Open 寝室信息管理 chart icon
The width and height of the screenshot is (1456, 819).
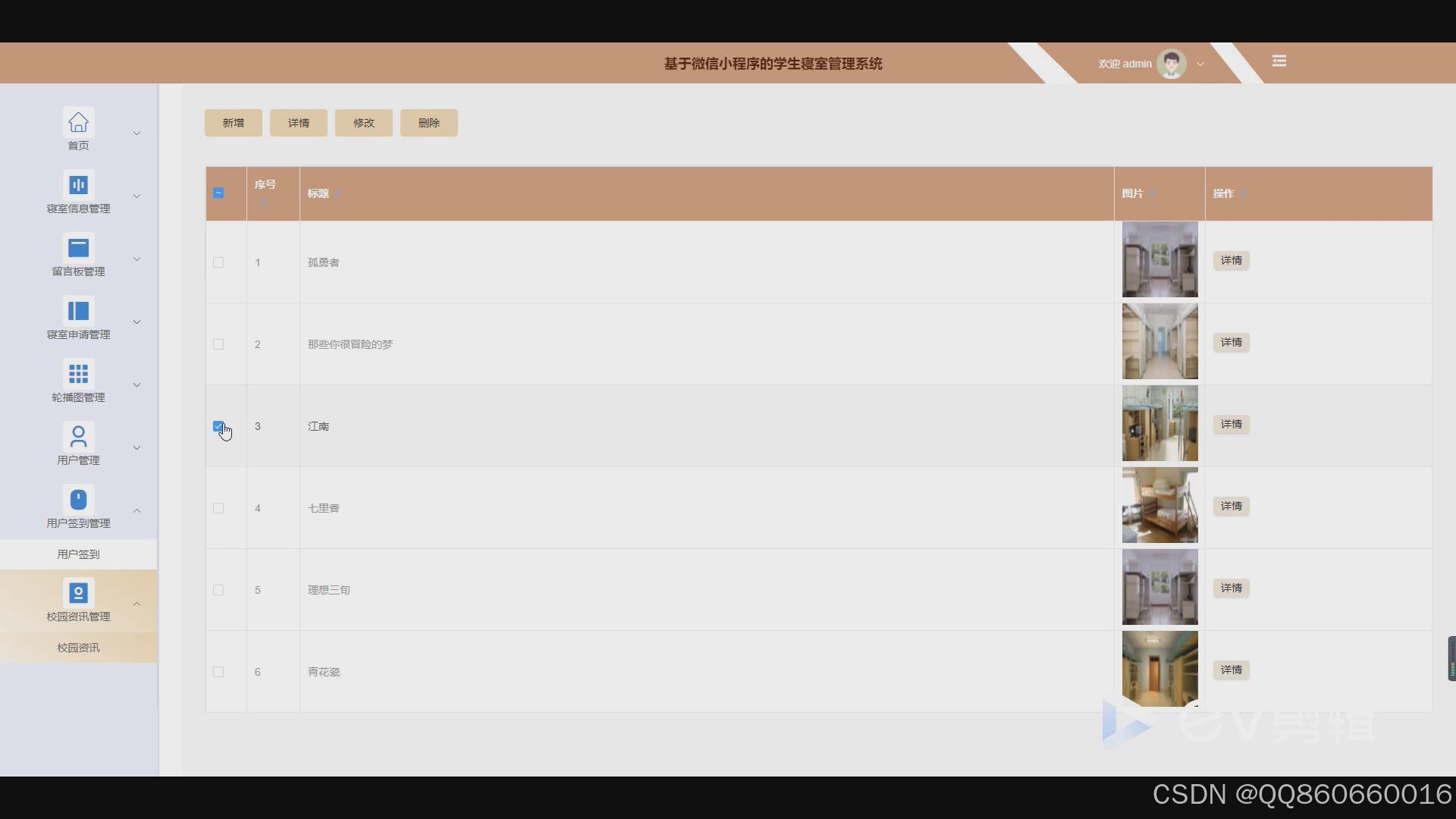(78, 185)
